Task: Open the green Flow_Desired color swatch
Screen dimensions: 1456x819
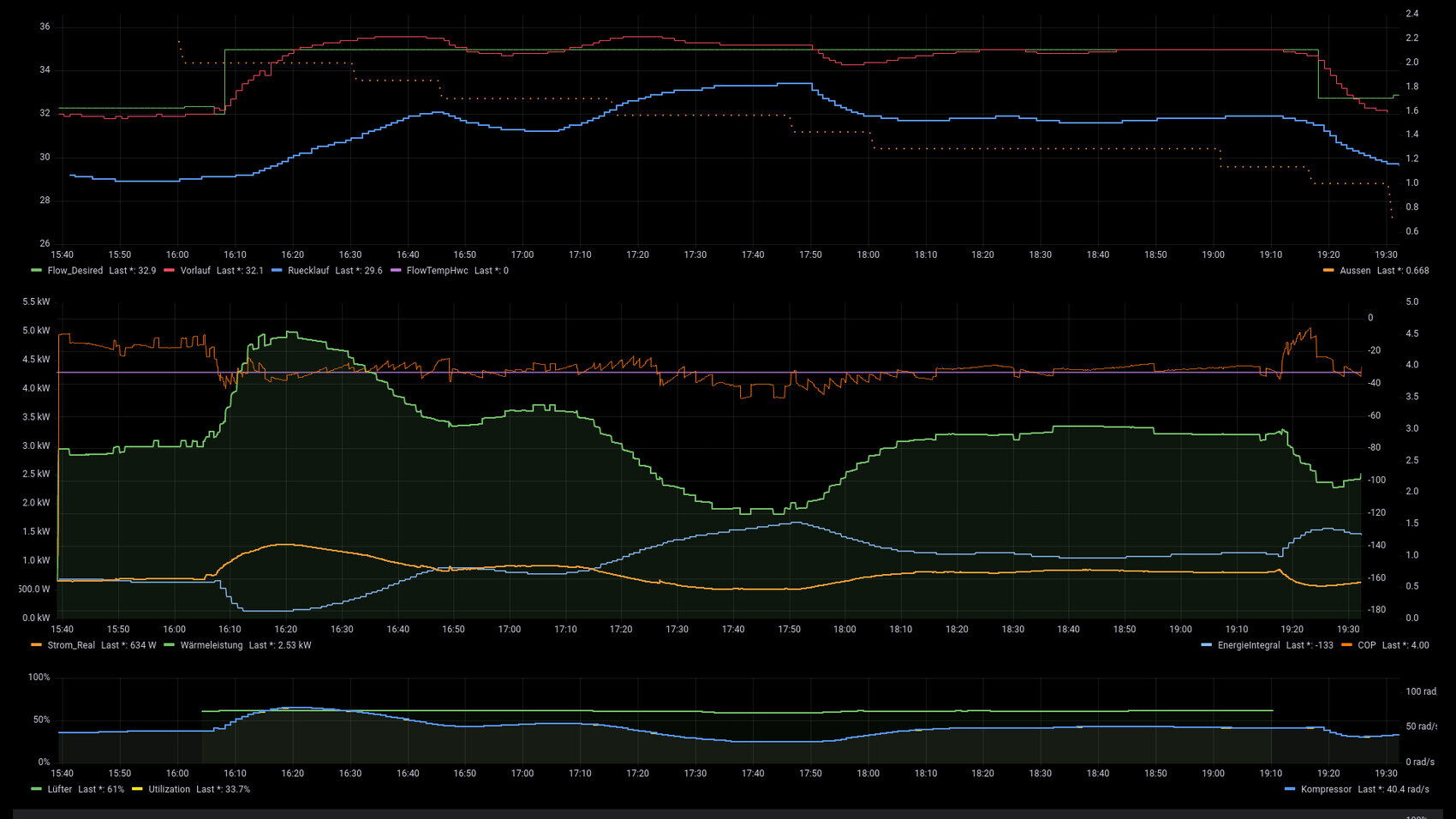Action: pyautogui.click(x=36, y=271)
